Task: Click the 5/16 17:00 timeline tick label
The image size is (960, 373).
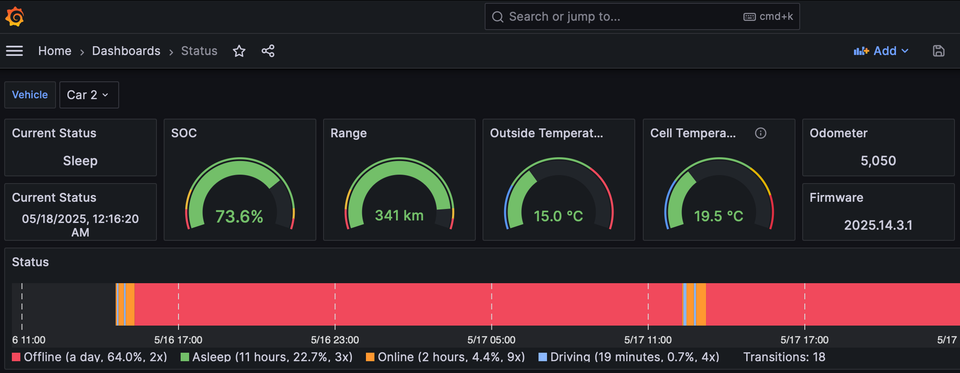Action: pyautogui.click(x=178, y=340)
